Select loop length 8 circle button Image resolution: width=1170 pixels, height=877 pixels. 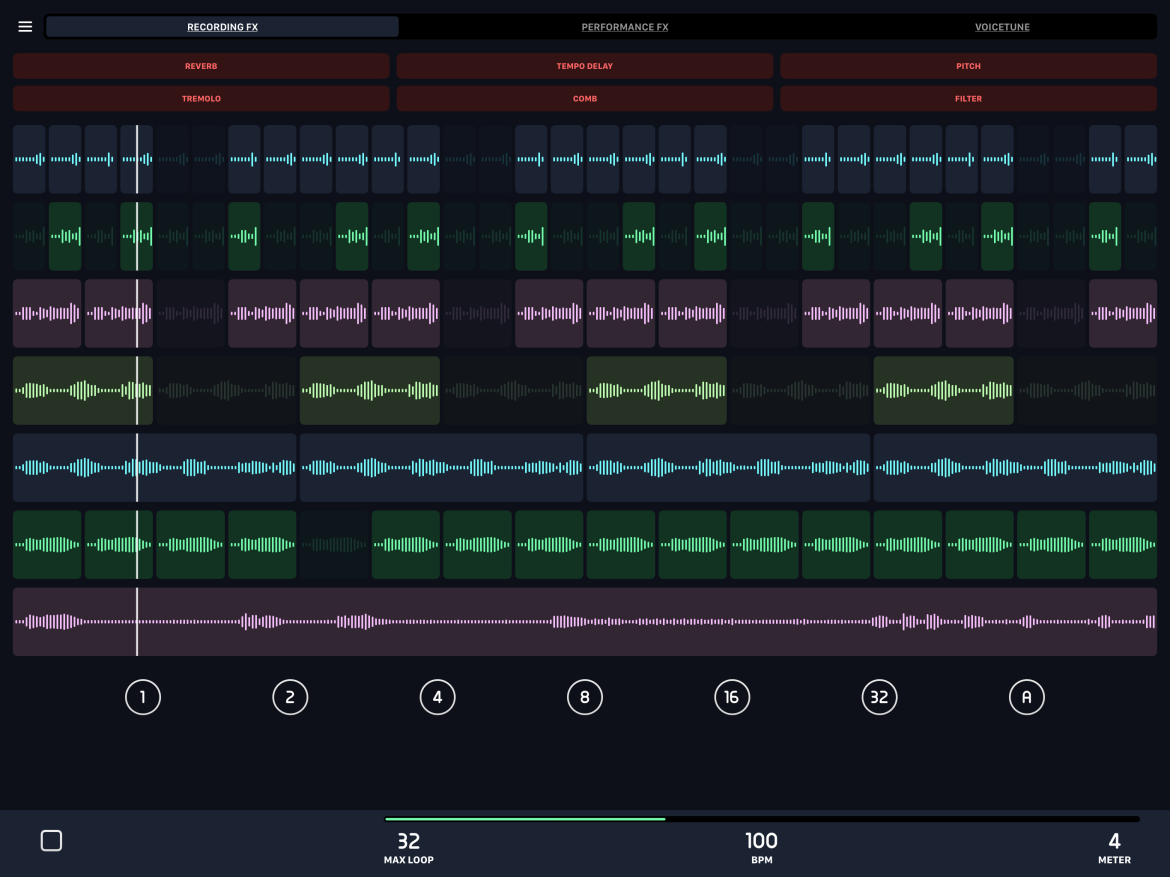584,697
